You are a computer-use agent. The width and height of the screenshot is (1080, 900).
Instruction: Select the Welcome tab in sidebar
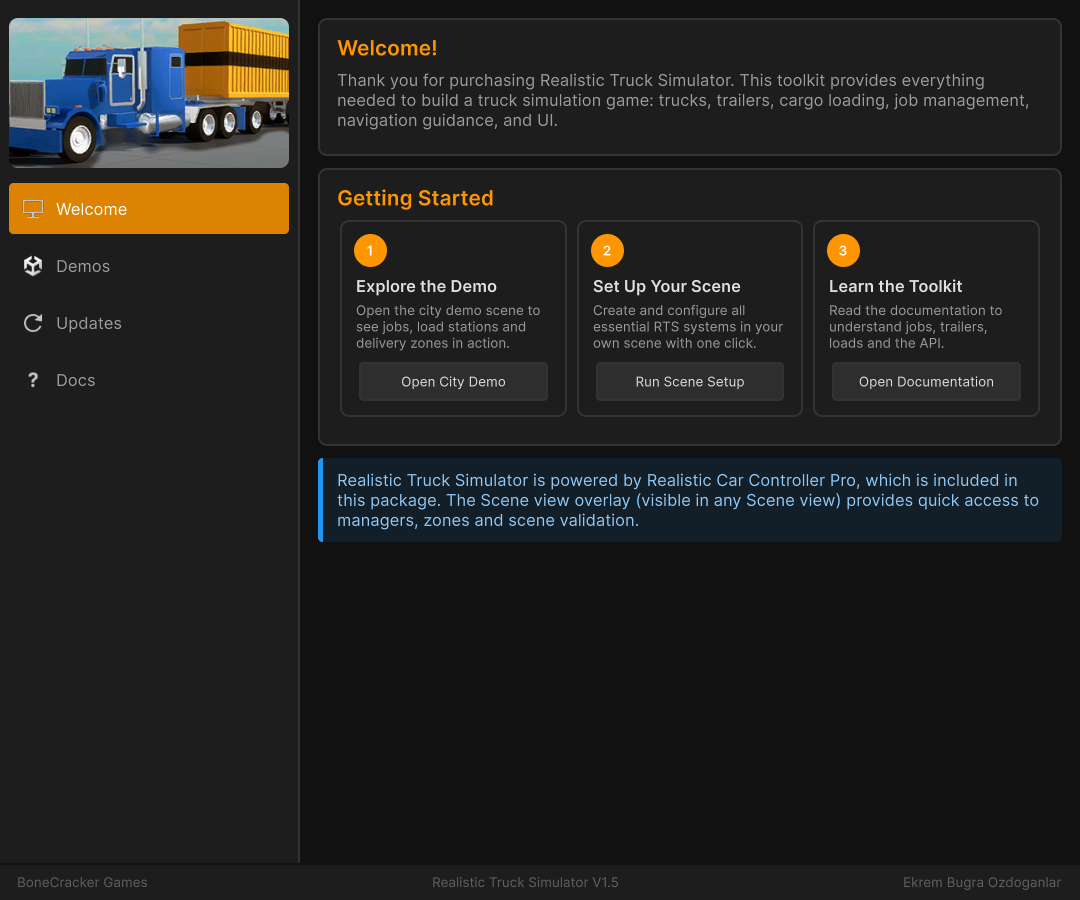[x=149, y=209]
